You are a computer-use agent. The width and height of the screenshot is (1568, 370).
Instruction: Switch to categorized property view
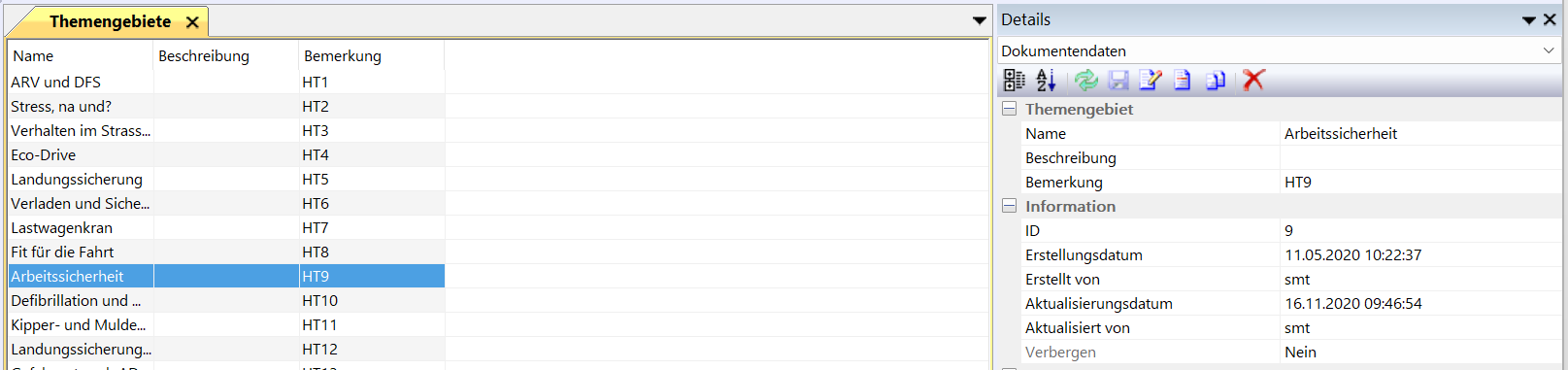pyautogui.click(x=1014, y=81)
